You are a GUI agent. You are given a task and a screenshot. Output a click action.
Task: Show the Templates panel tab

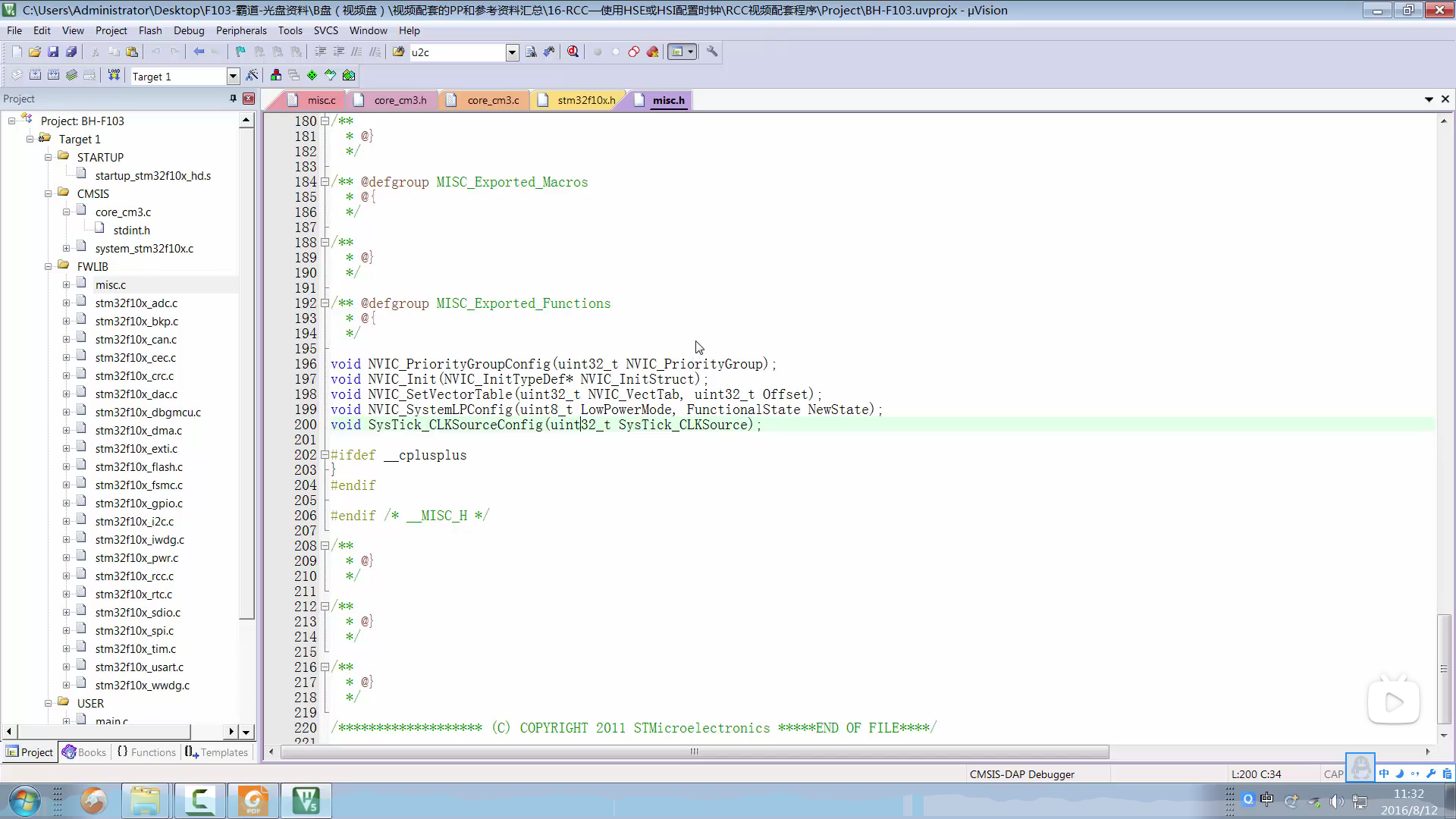(x=217, y=752)
